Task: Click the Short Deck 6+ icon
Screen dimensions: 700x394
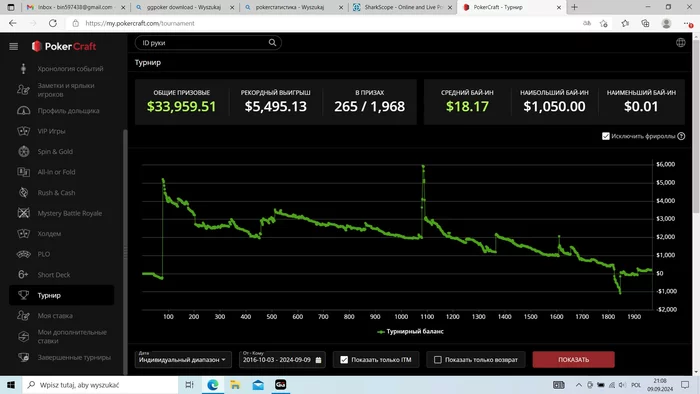Action: point(23,274)
